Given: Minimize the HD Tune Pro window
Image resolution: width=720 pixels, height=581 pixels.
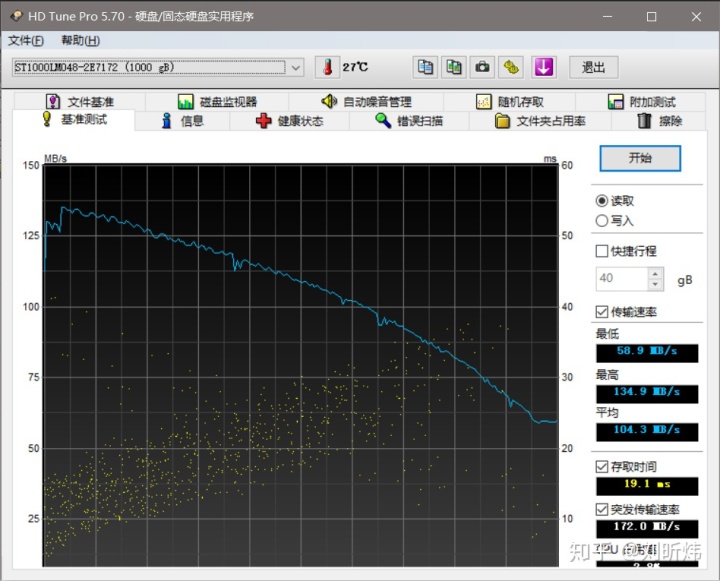Looking at the screenshot, I should pos(608,17).
